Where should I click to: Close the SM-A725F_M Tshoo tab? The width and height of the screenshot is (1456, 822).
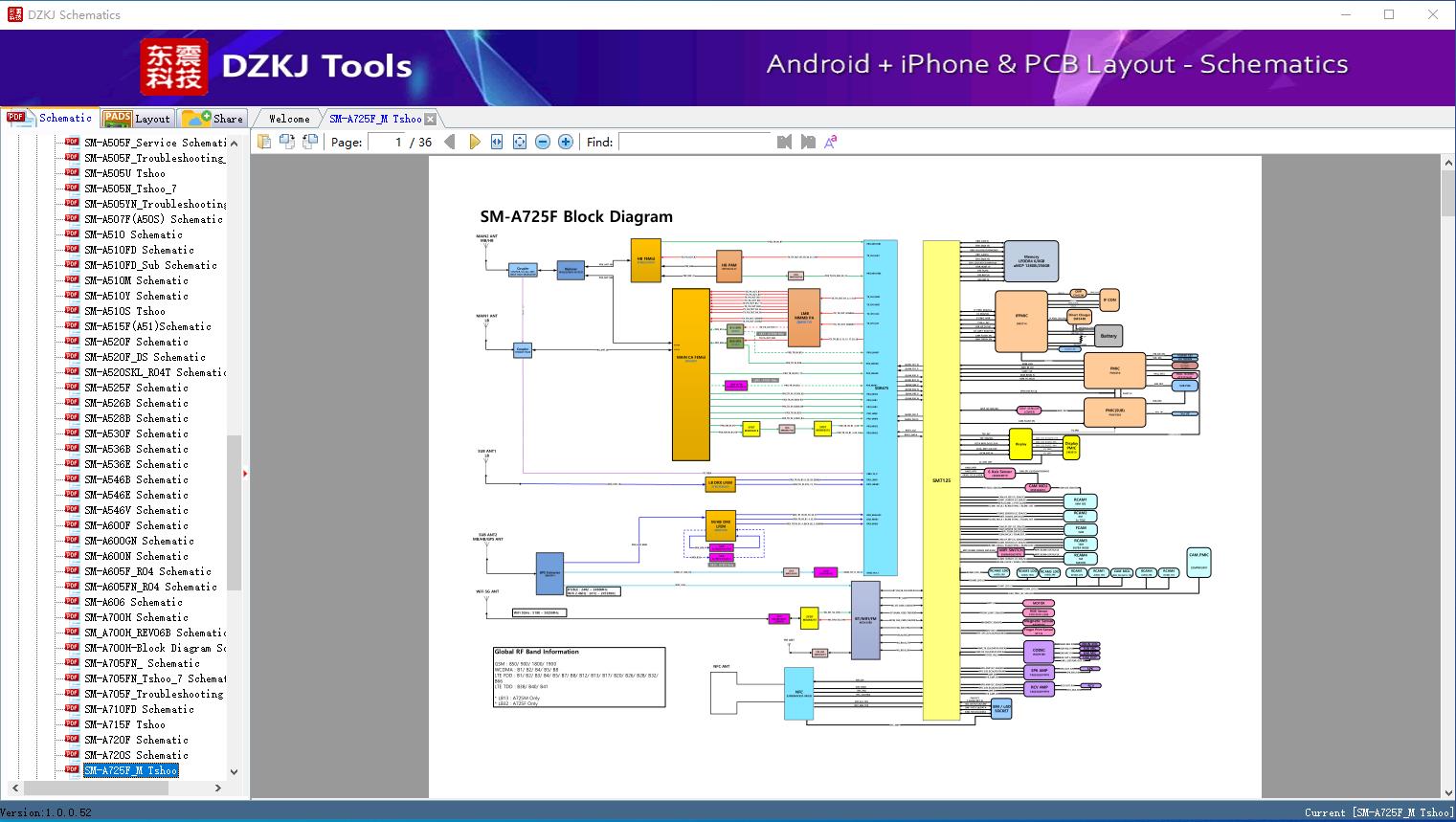click(x=431, y=119)
